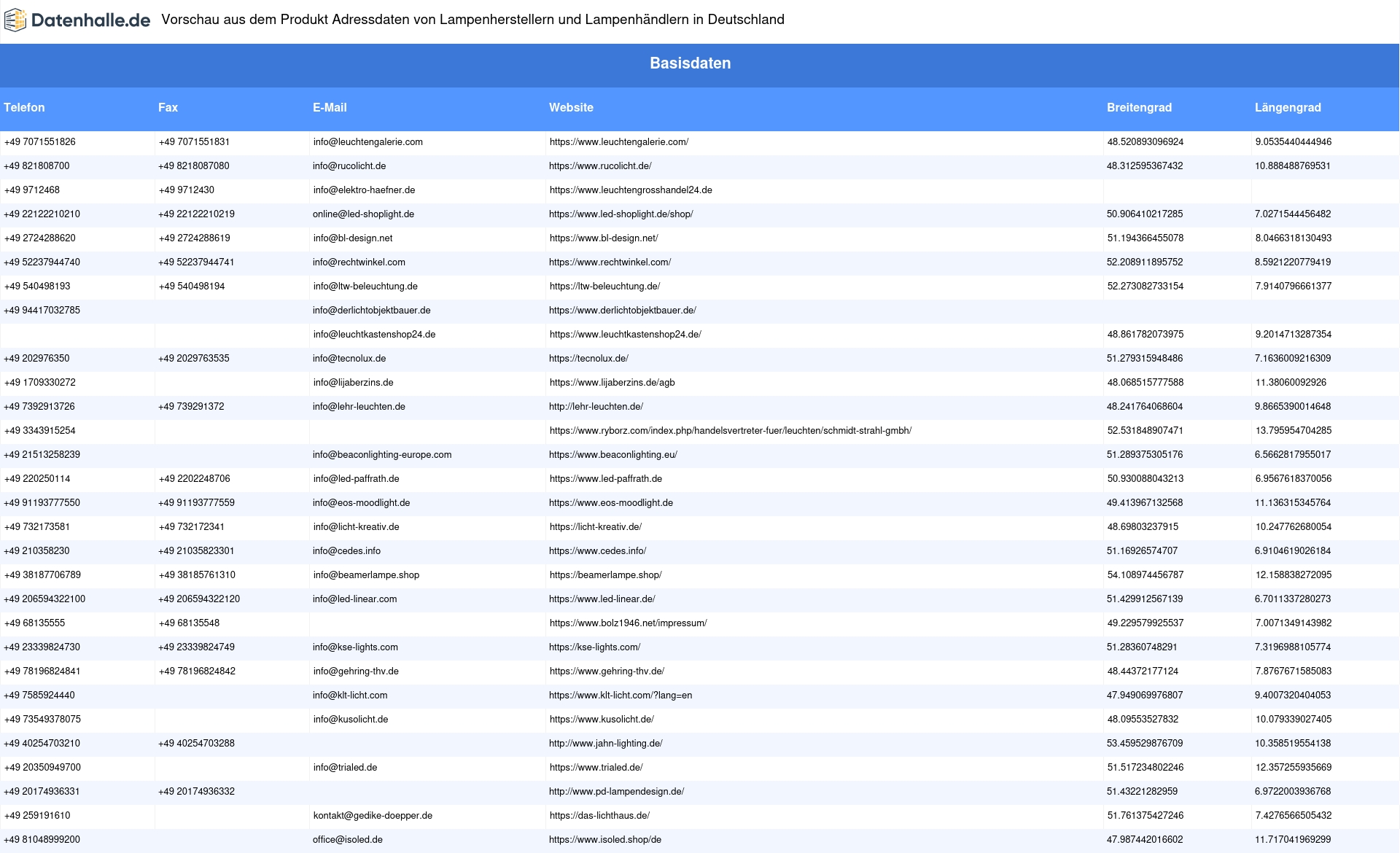1400x853 pixels.
Task: Click the page title about Lampenherstellern
Action: coord(473,20)
